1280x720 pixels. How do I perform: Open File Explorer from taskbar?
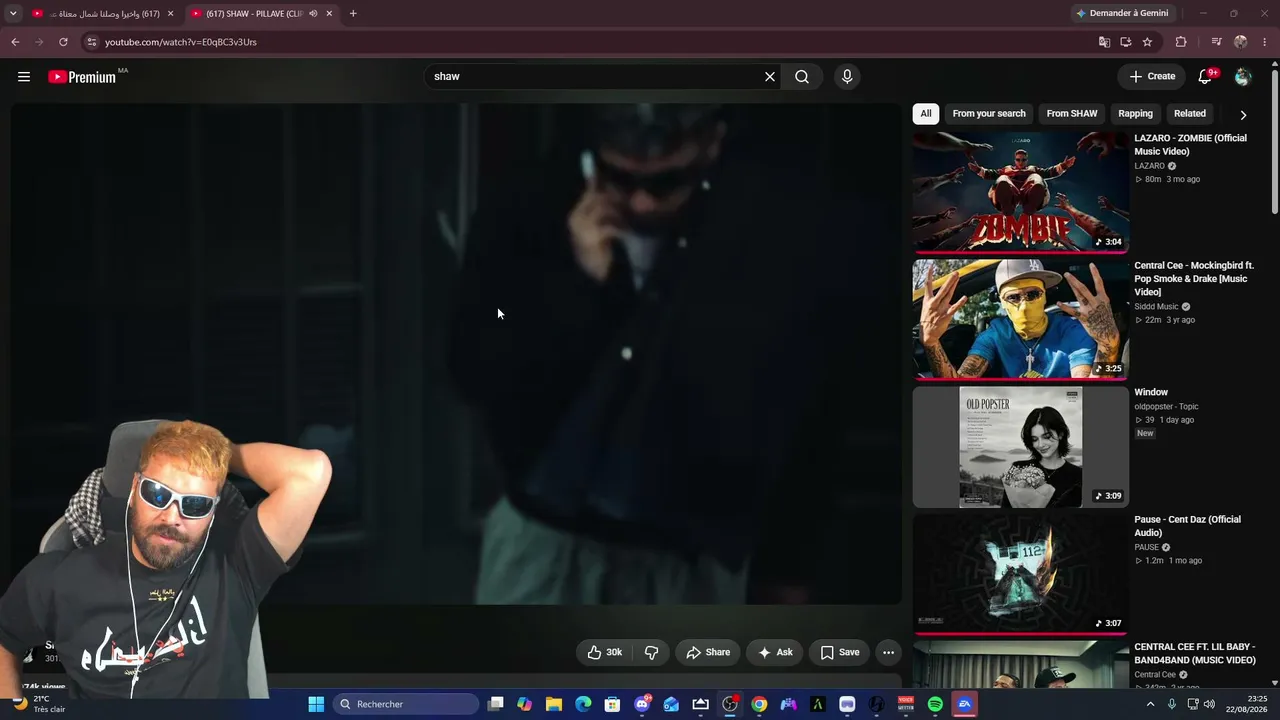coord(554,704)
